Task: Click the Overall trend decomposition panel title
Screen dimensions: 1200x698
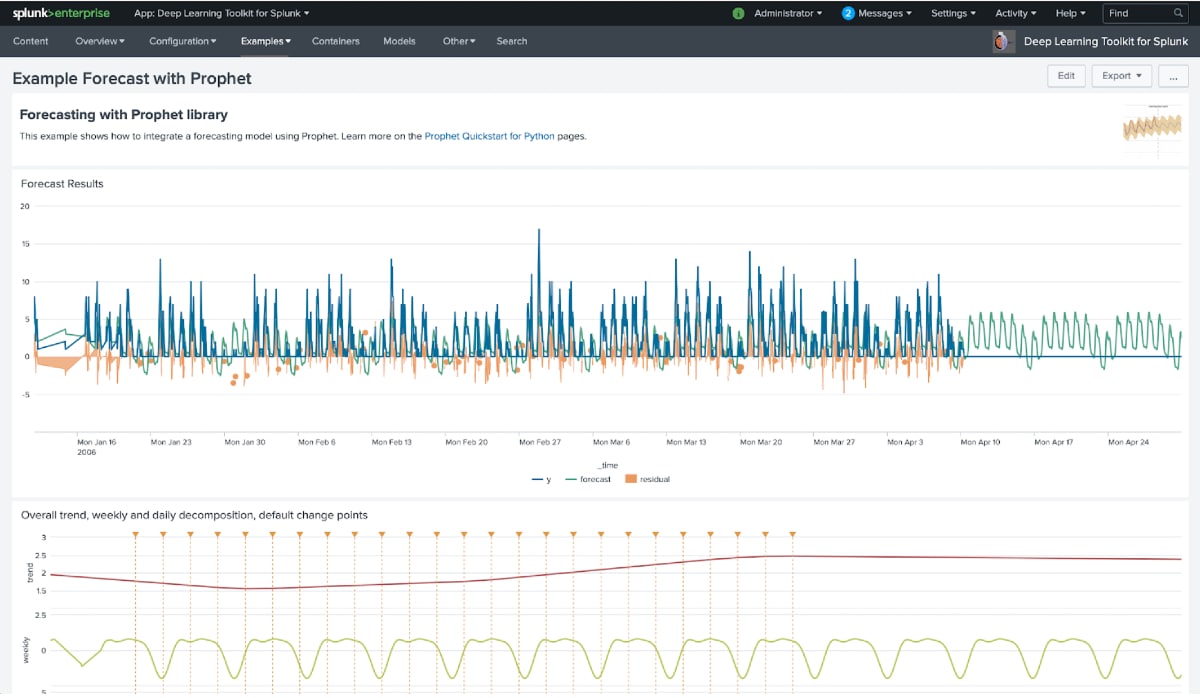Action: tap(194, 515)
